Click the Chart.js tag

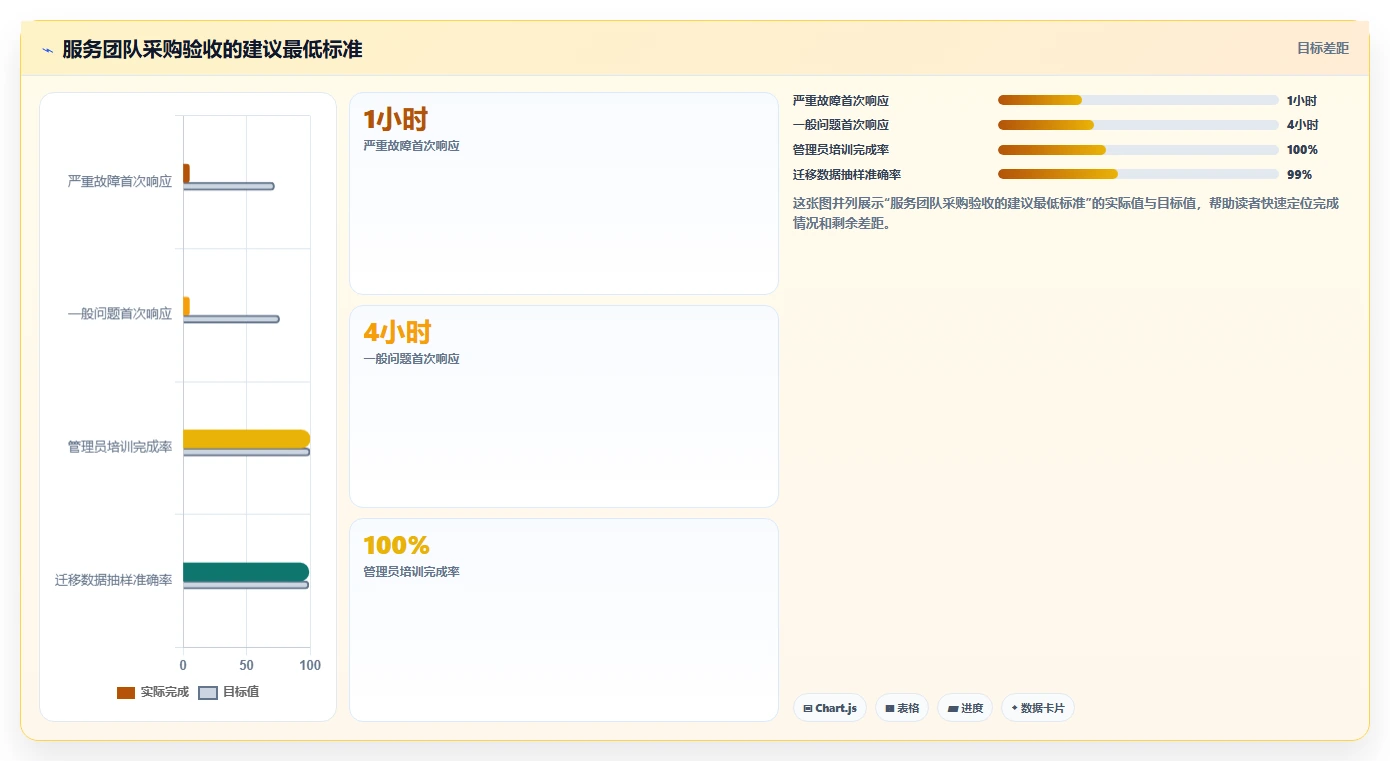pos(830,708)
